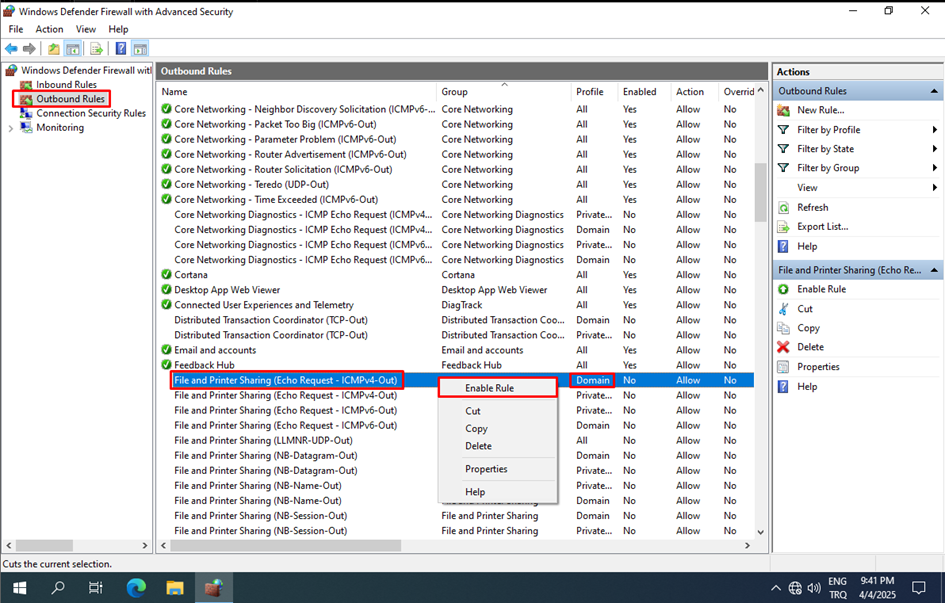Click the Copy icon in Actions pane
The width and height of the screenshot is (945, 603).
coord(783,328)
